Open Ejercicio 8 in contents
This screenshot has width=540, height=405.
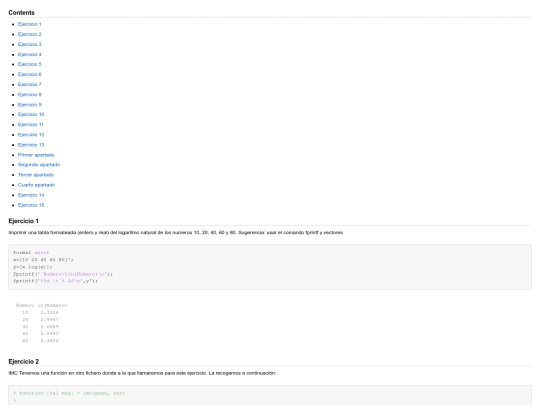click(x=30, y=94)
